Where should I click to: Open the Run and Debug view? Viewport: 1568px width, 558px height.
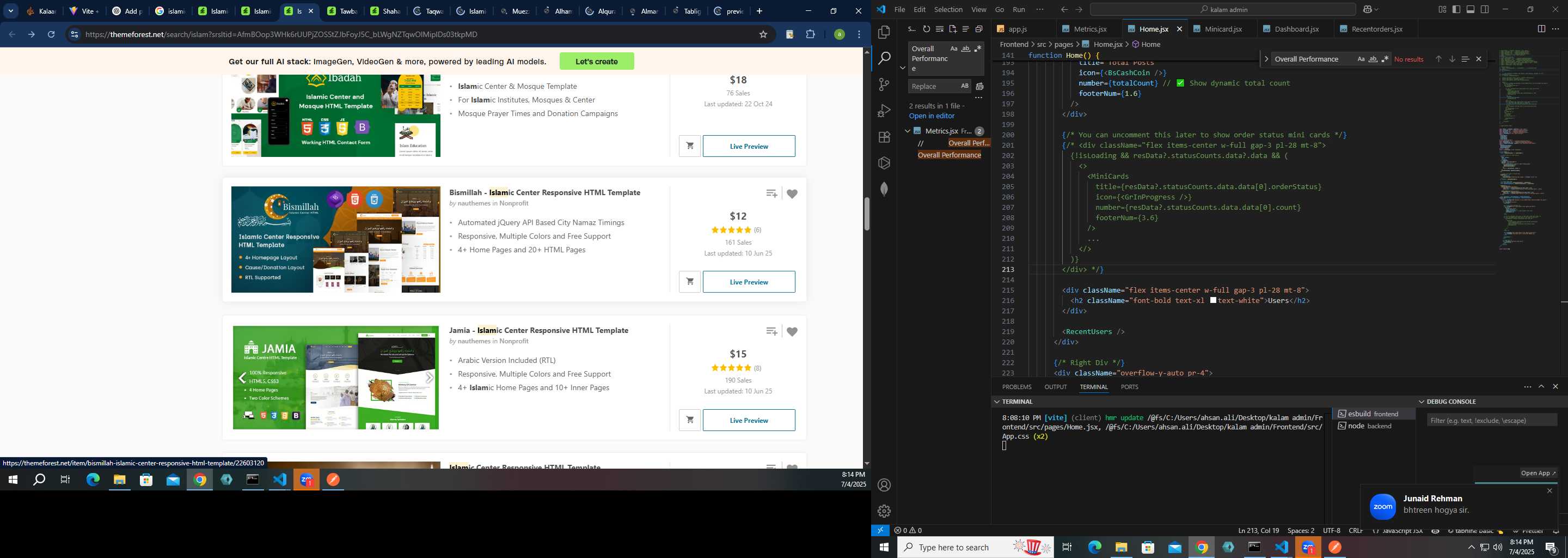pos(884,111)
